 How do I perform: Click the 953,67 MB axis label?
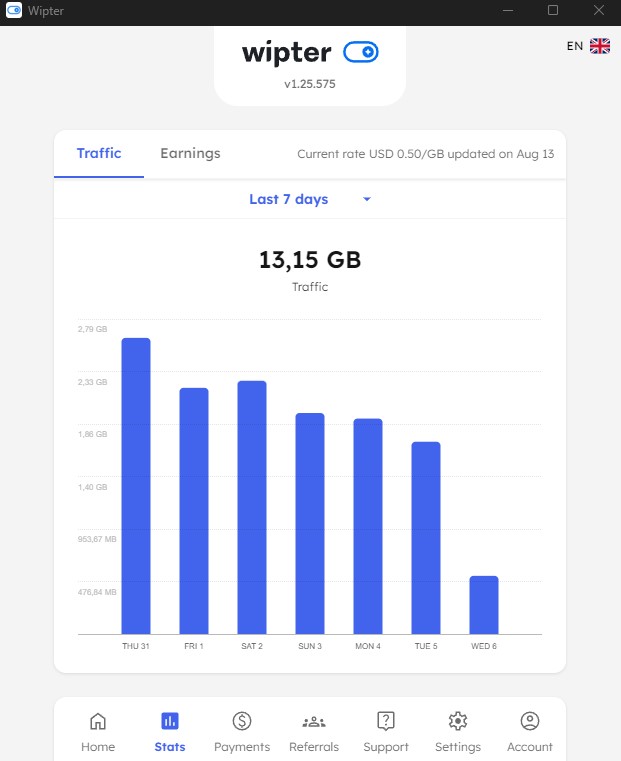(x=97, y=539)
